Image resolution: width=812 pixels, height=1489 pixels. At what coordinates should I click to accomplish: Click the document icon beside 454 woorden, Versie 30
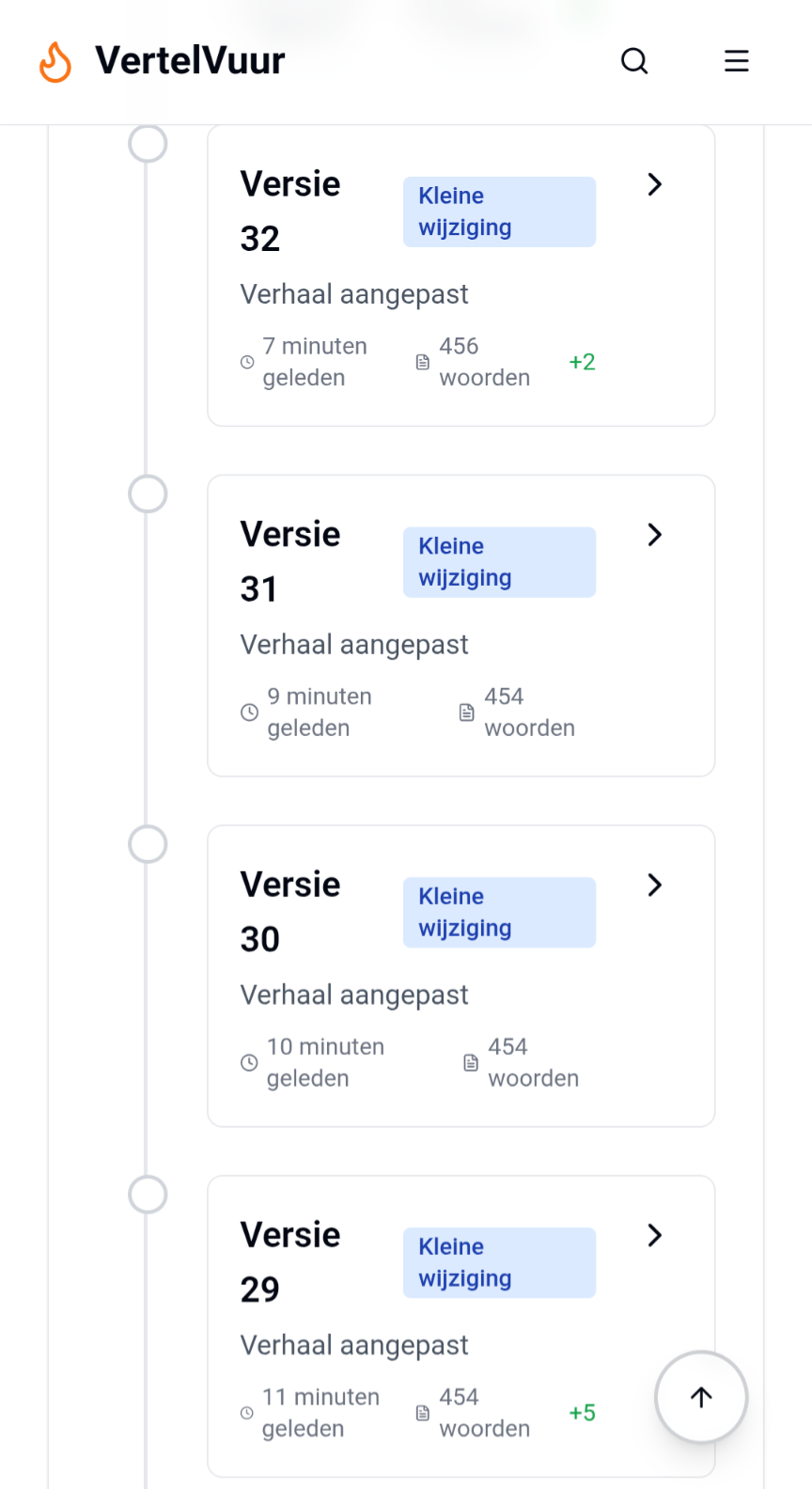[471, 1063]
